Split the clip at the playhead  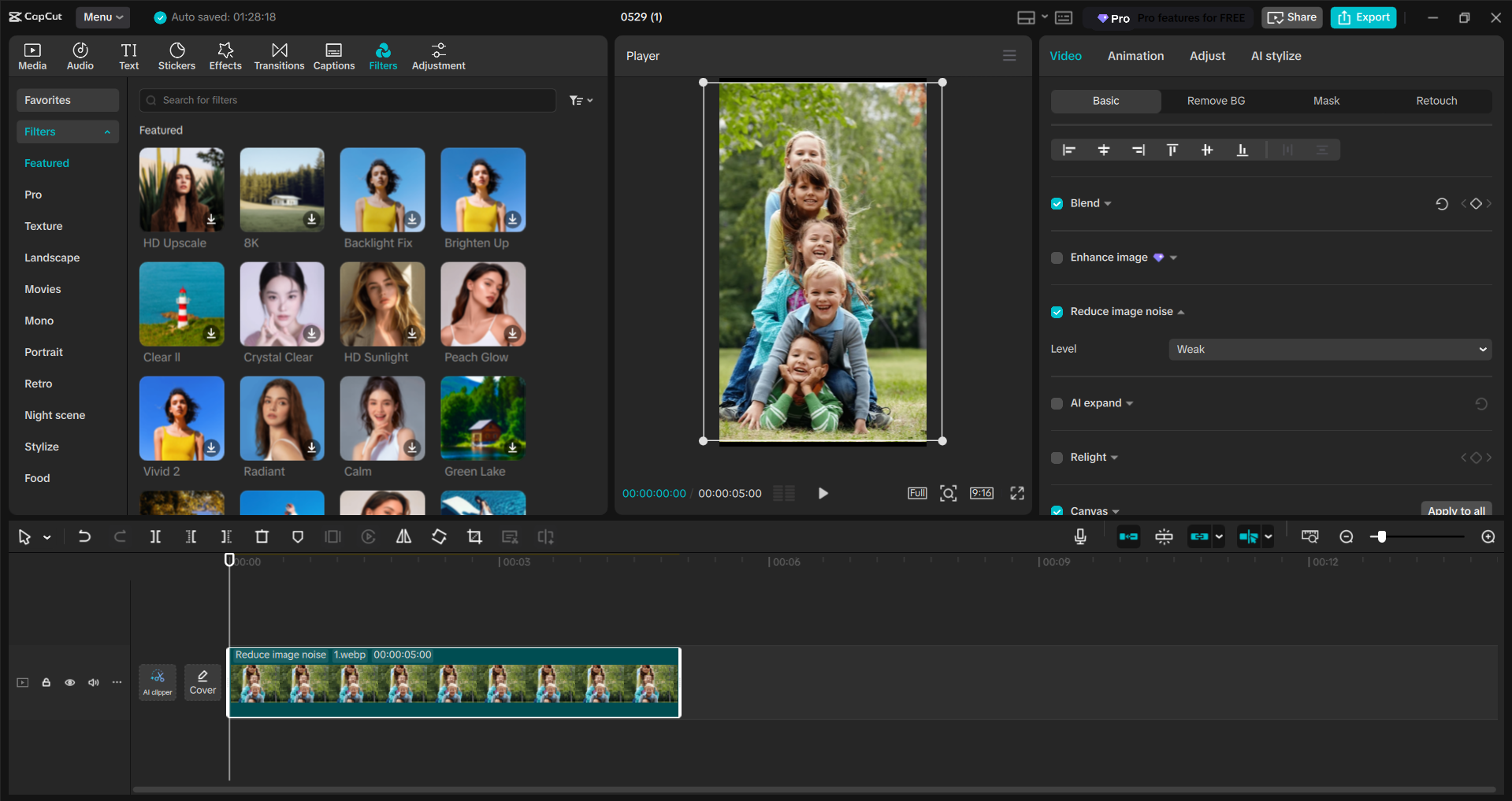click(x=155, y=536)
